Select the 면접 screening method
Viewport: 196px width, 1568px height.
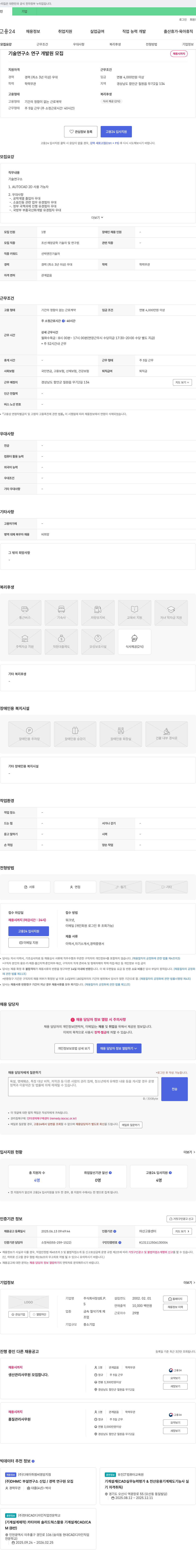pos(75,887)
